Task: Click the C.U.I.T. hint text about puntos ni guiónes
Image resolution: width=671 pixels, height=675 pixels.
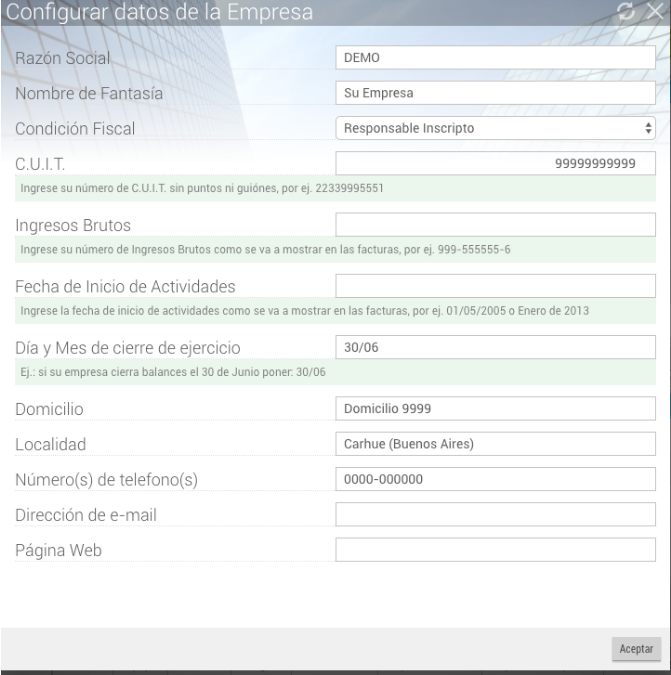Action: click(202, 188)
